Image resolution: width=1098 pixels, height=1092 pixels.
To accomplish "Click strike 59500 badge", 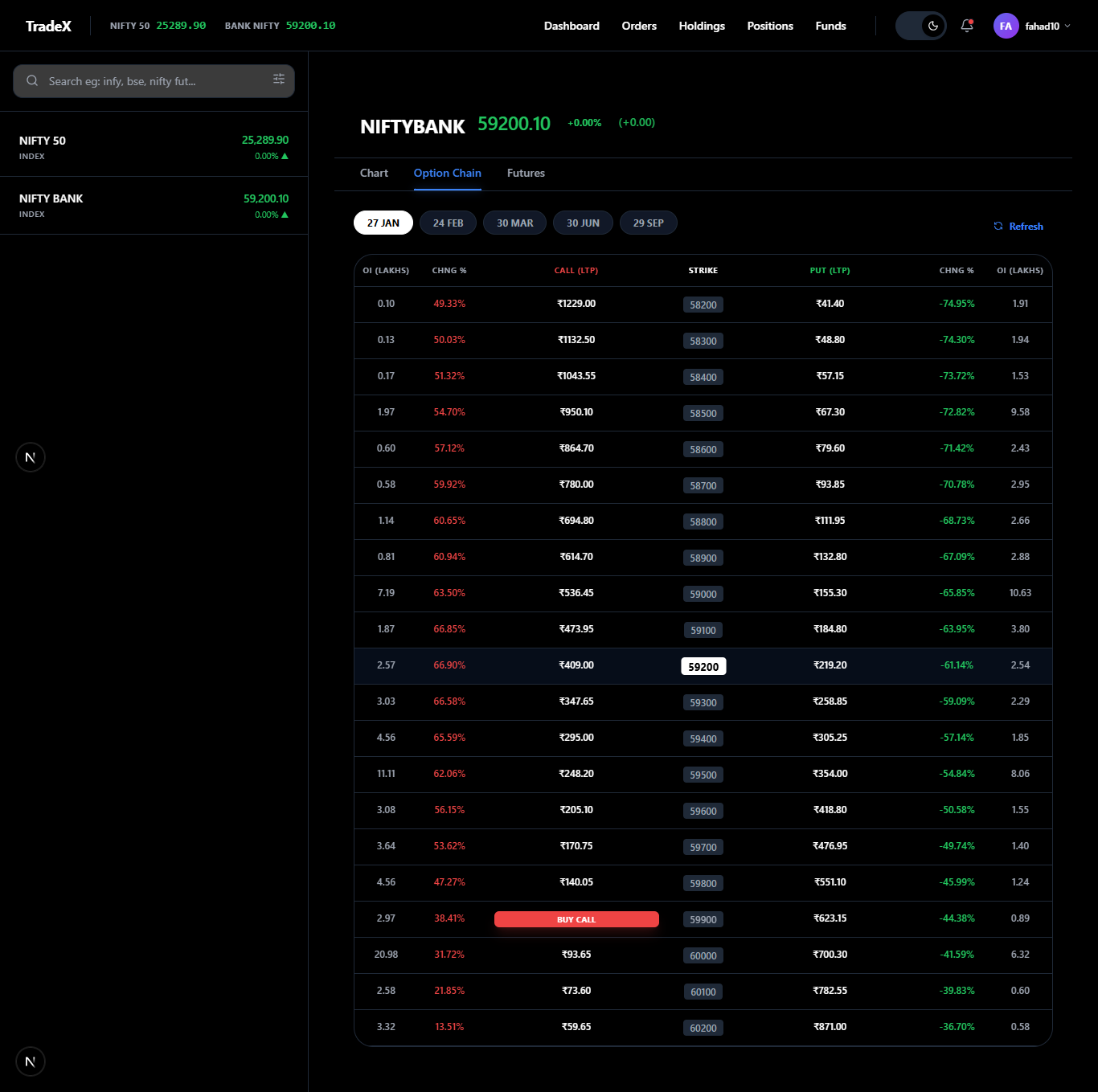I will coord(703,775).
